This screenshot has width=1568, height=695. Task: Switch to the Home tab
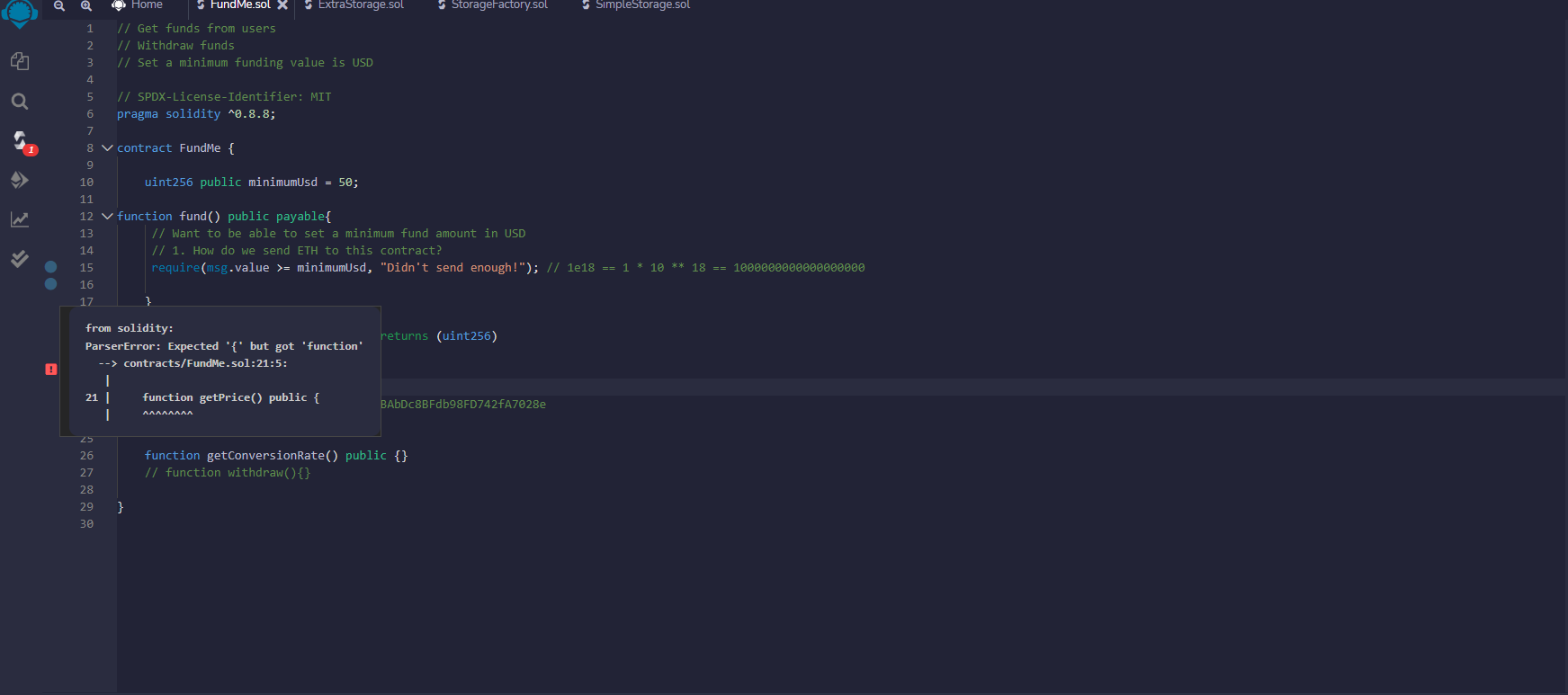[138, 5]
